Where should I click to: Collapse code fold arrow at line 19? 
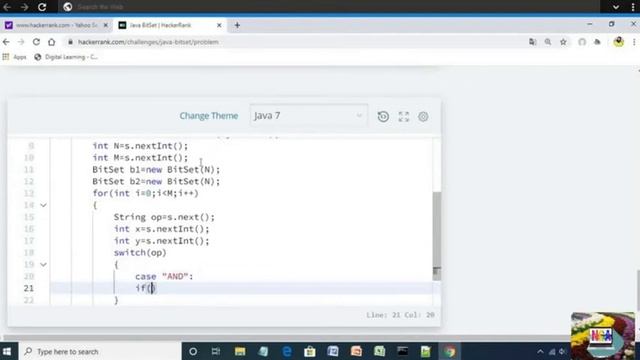coord(43,264)
